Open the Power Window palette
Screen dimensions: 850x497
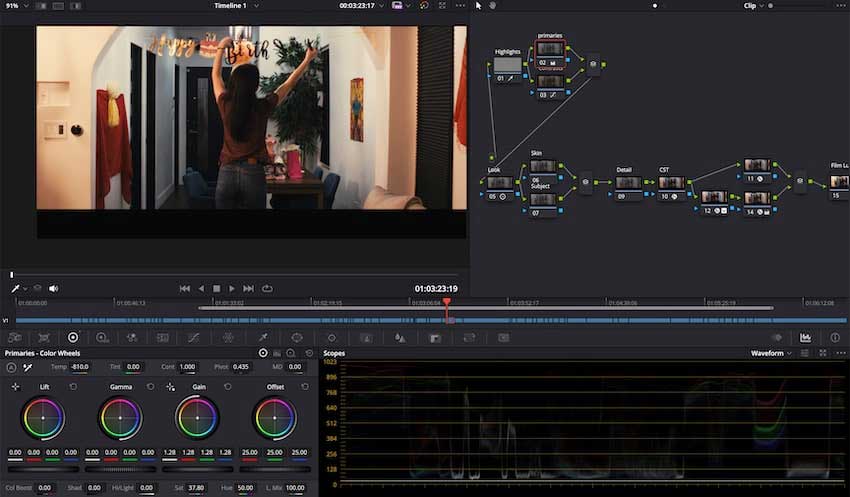coord(297,338)
